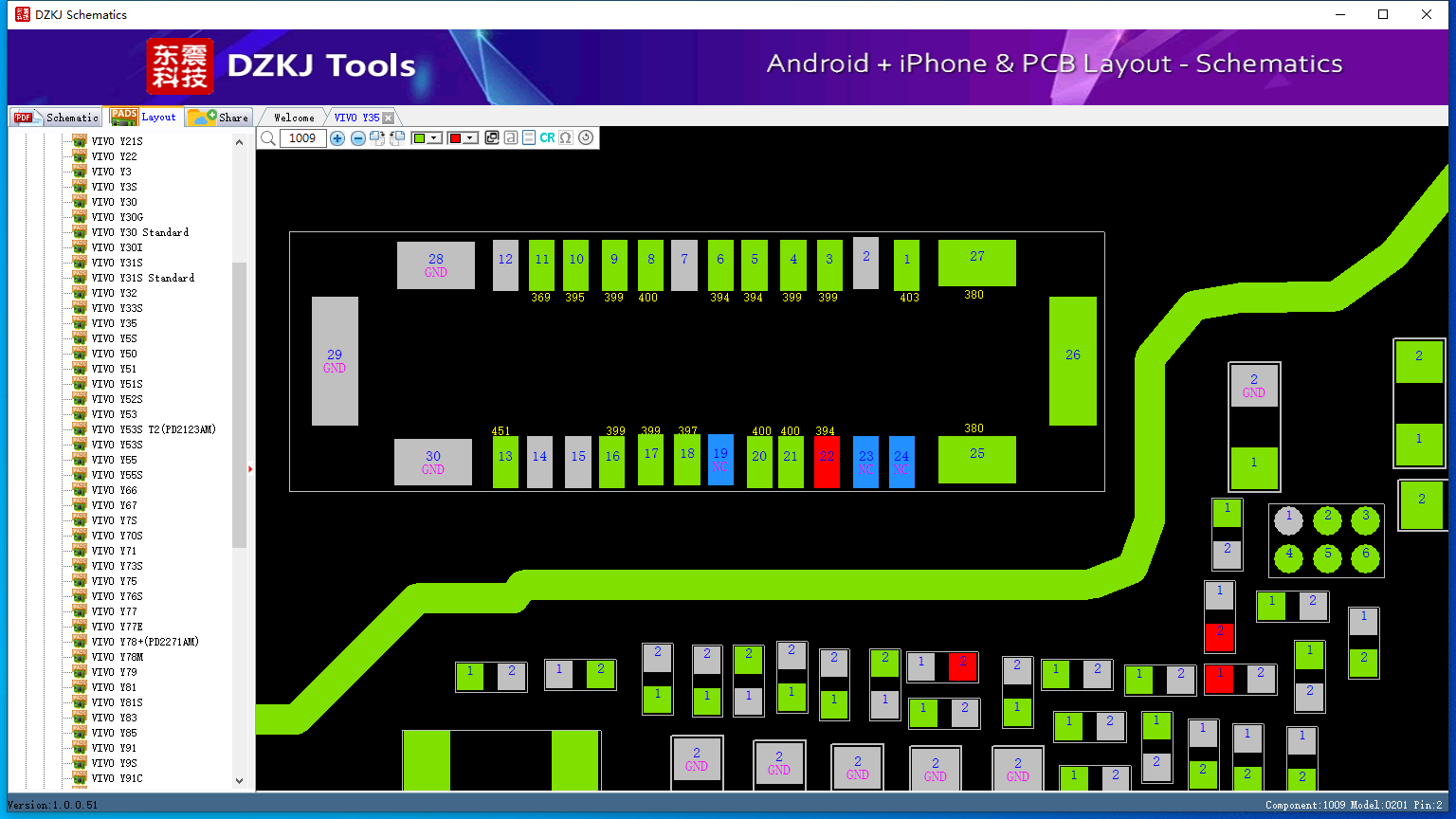Click the tree scrollbar up arrow
The width and height of the screenshot is (1456, 819).
239,142
